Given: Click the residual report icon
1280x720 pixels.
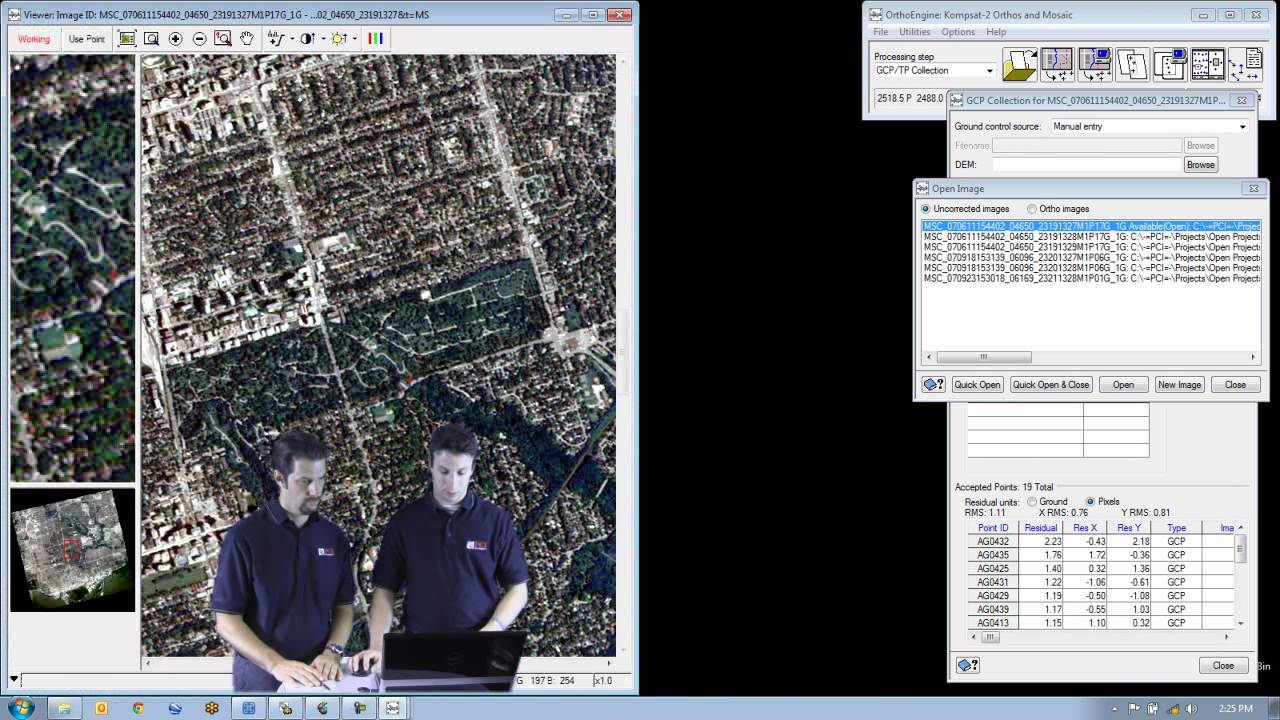Looking at the screenshot, I should point(1245,65).
